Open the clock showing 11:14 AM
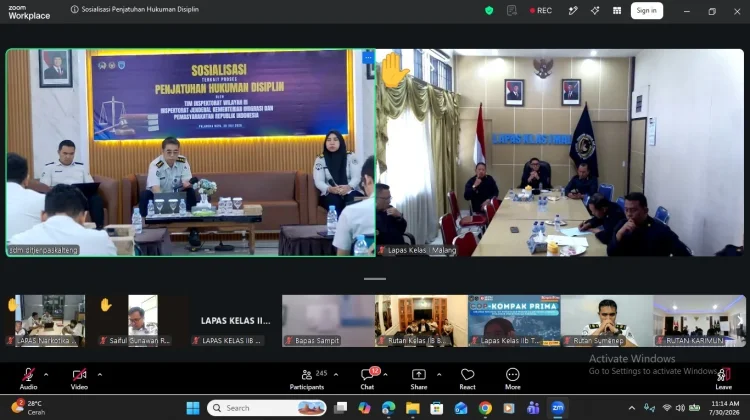Screen dimensions: 750x420 pos(724,408)
